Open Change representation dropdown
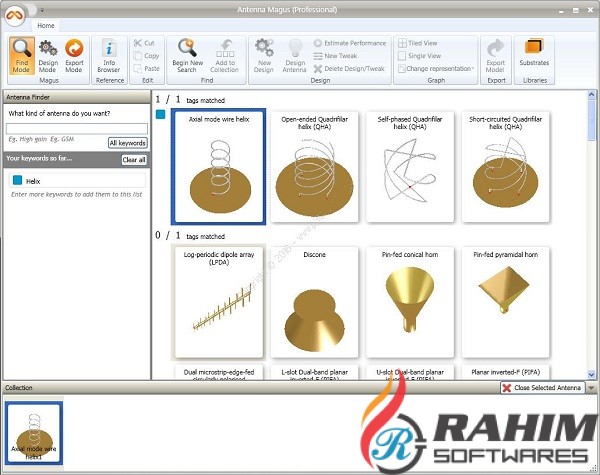 tap(436, 69)
